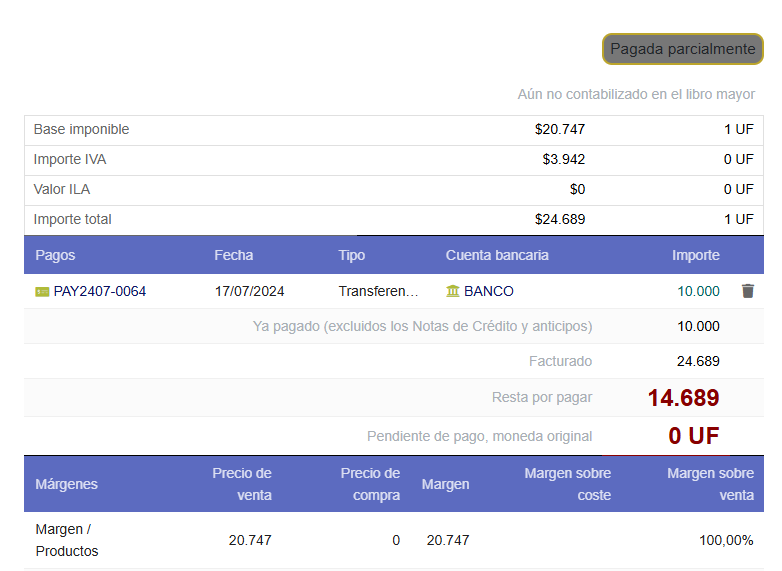Click the Facturado amount 24.689
Viewport: 782px width, 571px height.
[x=698, y=361]
